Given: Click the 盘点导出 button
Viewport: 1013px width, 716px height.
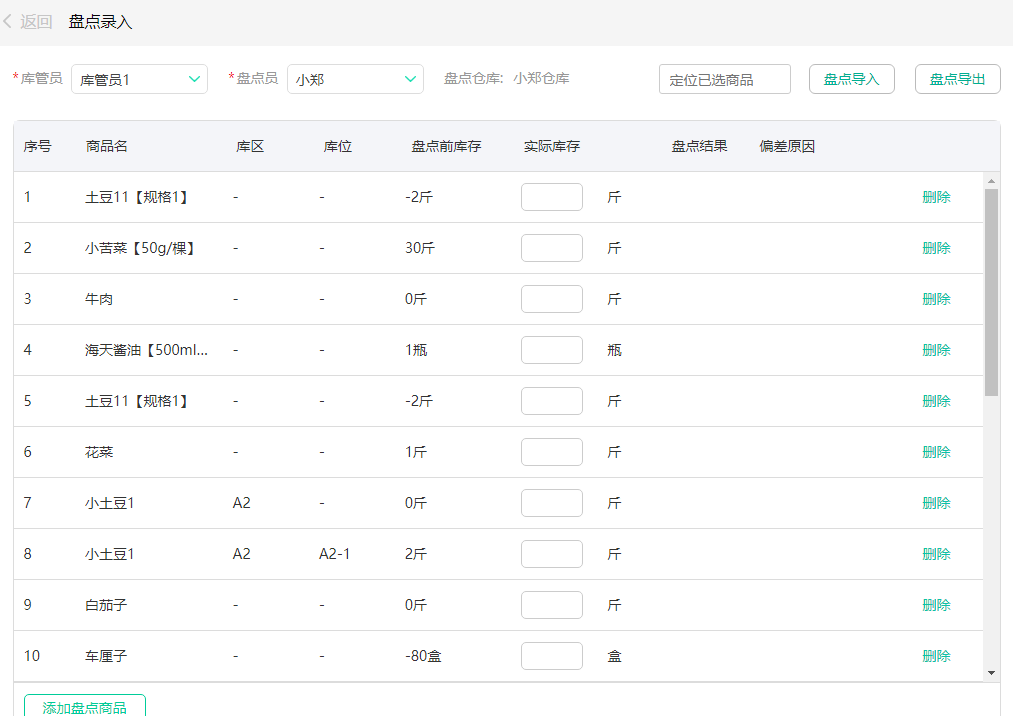Looking at the screenshot, I should (957, 79).
